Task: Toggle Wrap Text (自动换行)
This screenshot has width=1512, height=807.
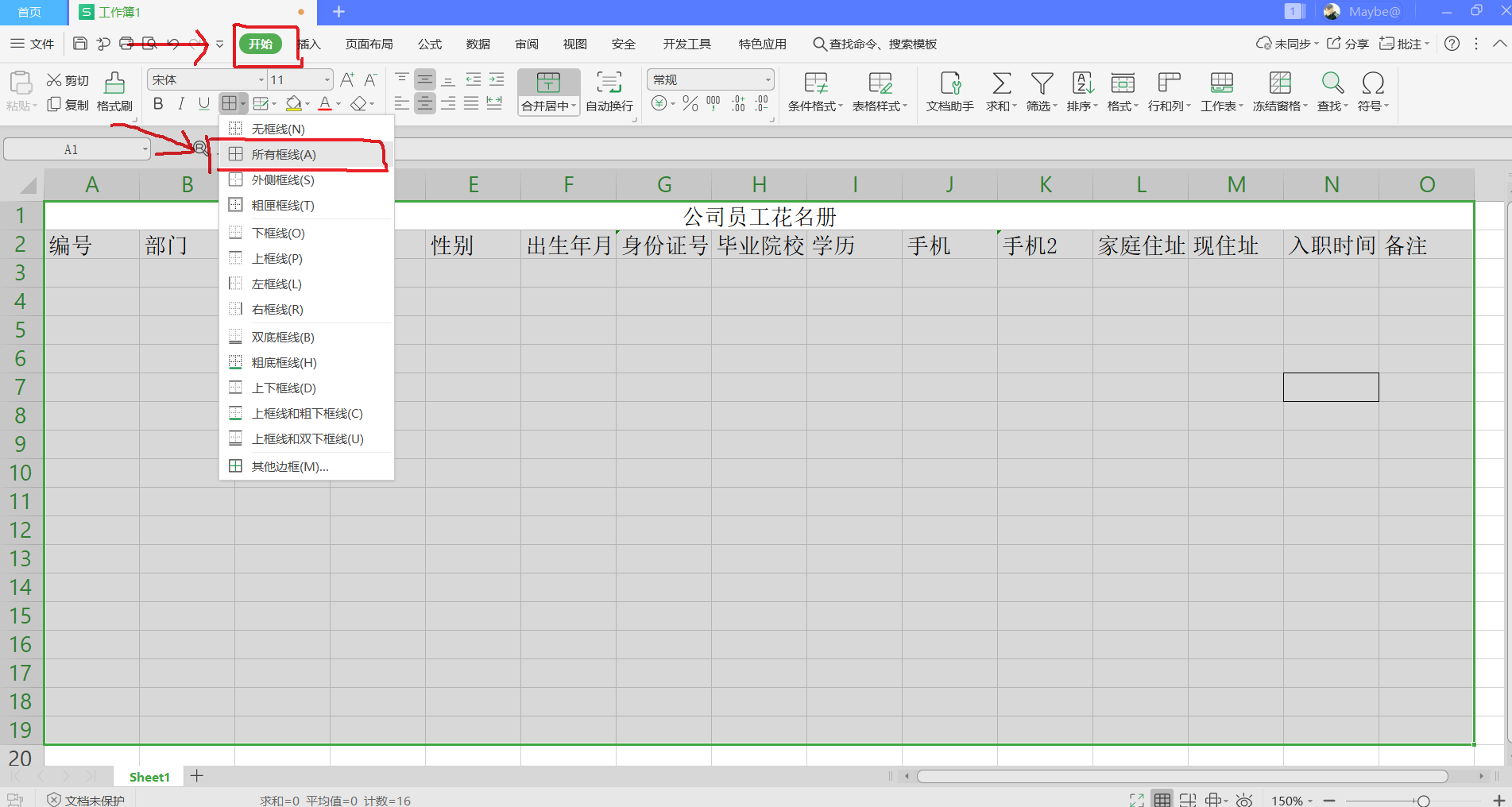Action: 609,92
